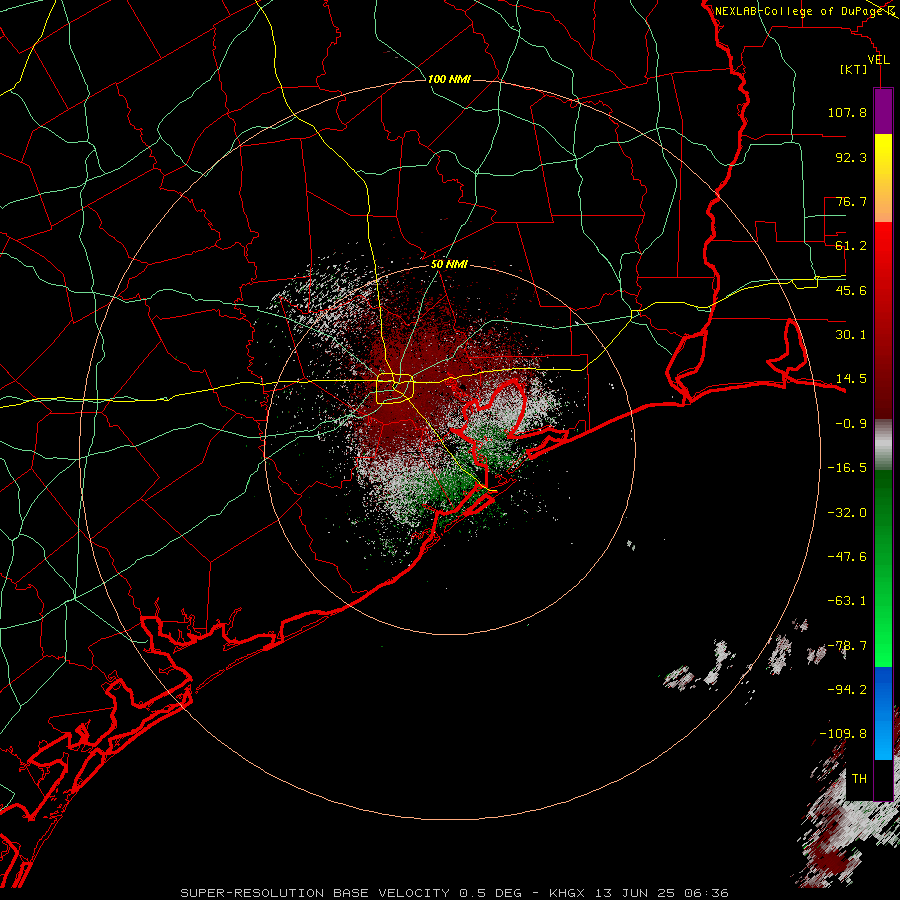
Task: Click the -47.6 velocity scale value
Action: pyautogui.click(x=847, y=557)
